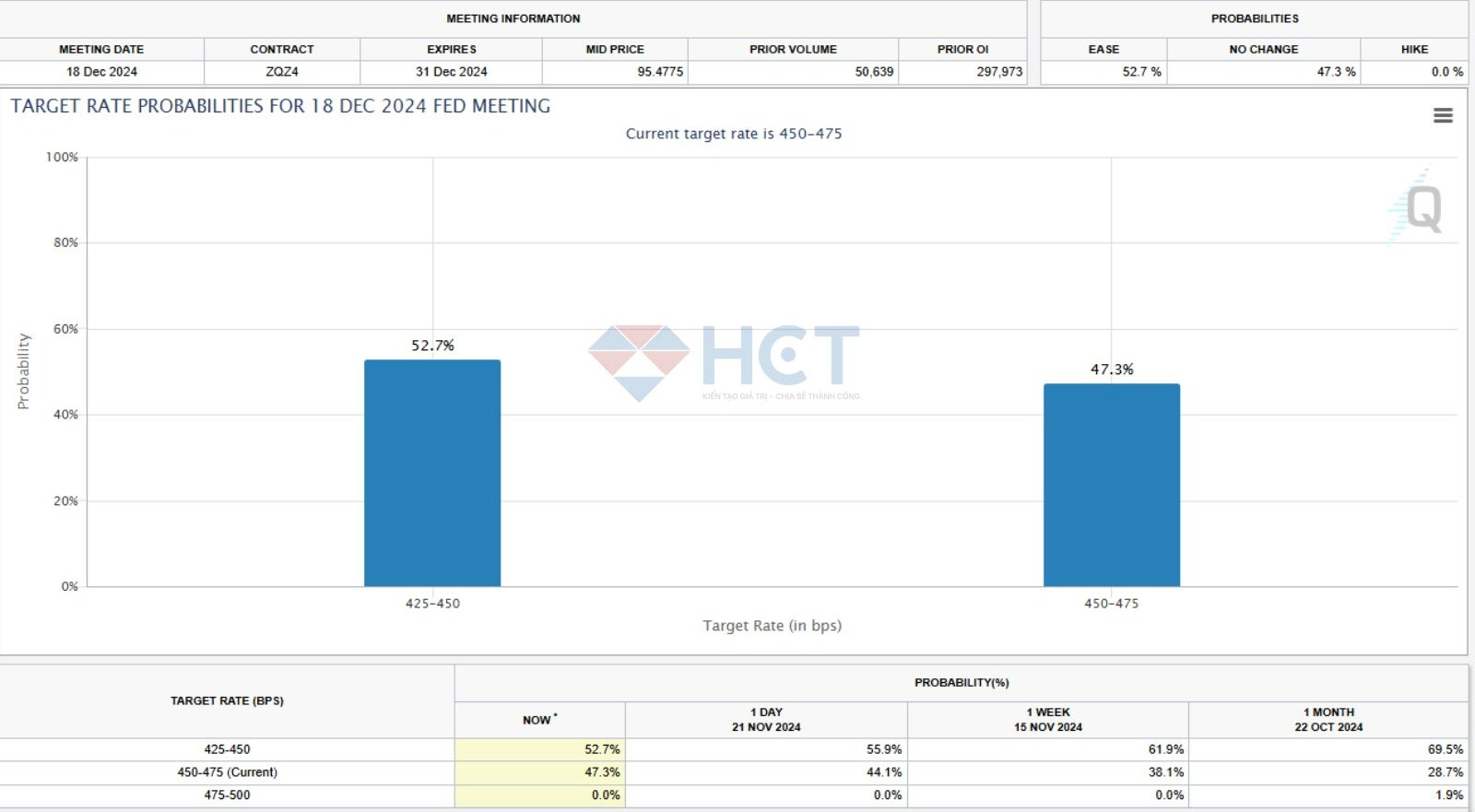Screen dimensions: 1475x812
Task: Click the HIKE probability header
Action: 1414,49
